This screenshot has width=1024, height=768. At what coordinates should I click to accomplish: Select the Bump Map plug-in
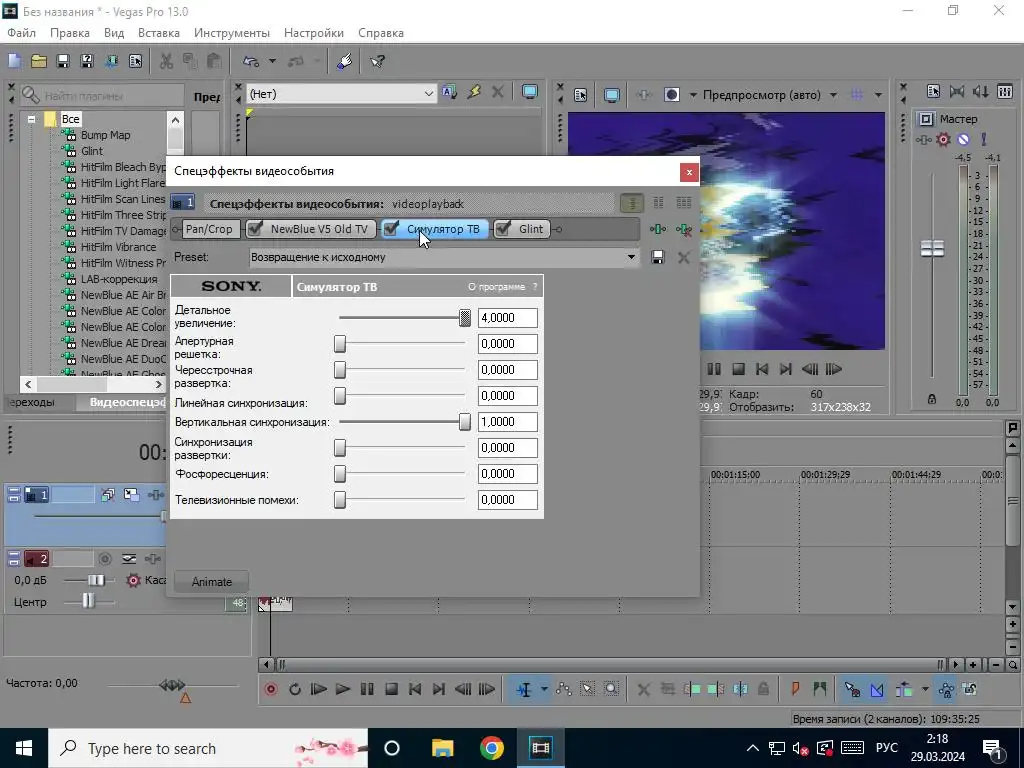[105, 135]
